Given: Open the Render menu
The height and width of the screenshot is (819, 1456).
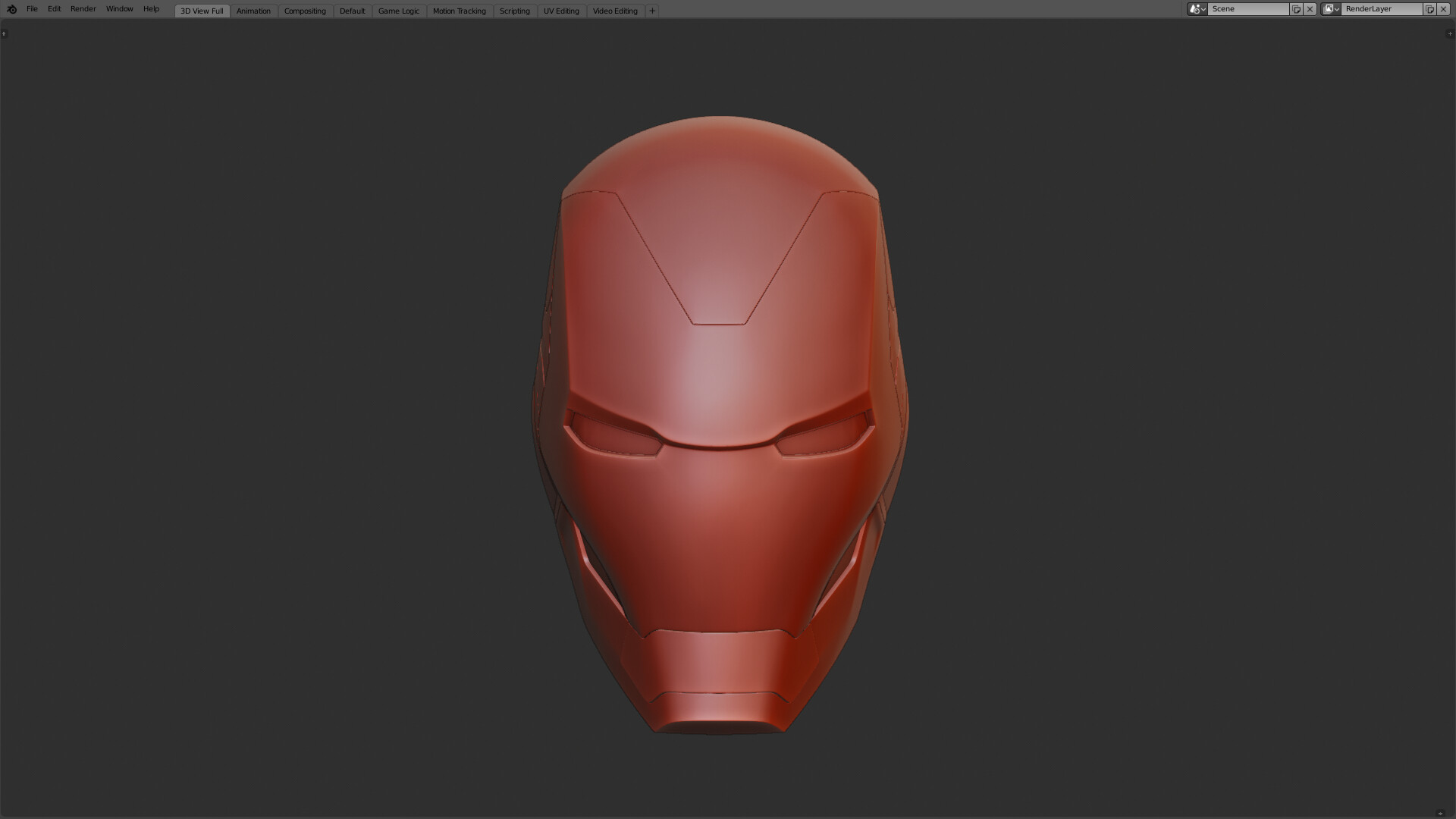Looking at the screenshot, I should coord(83,9).
